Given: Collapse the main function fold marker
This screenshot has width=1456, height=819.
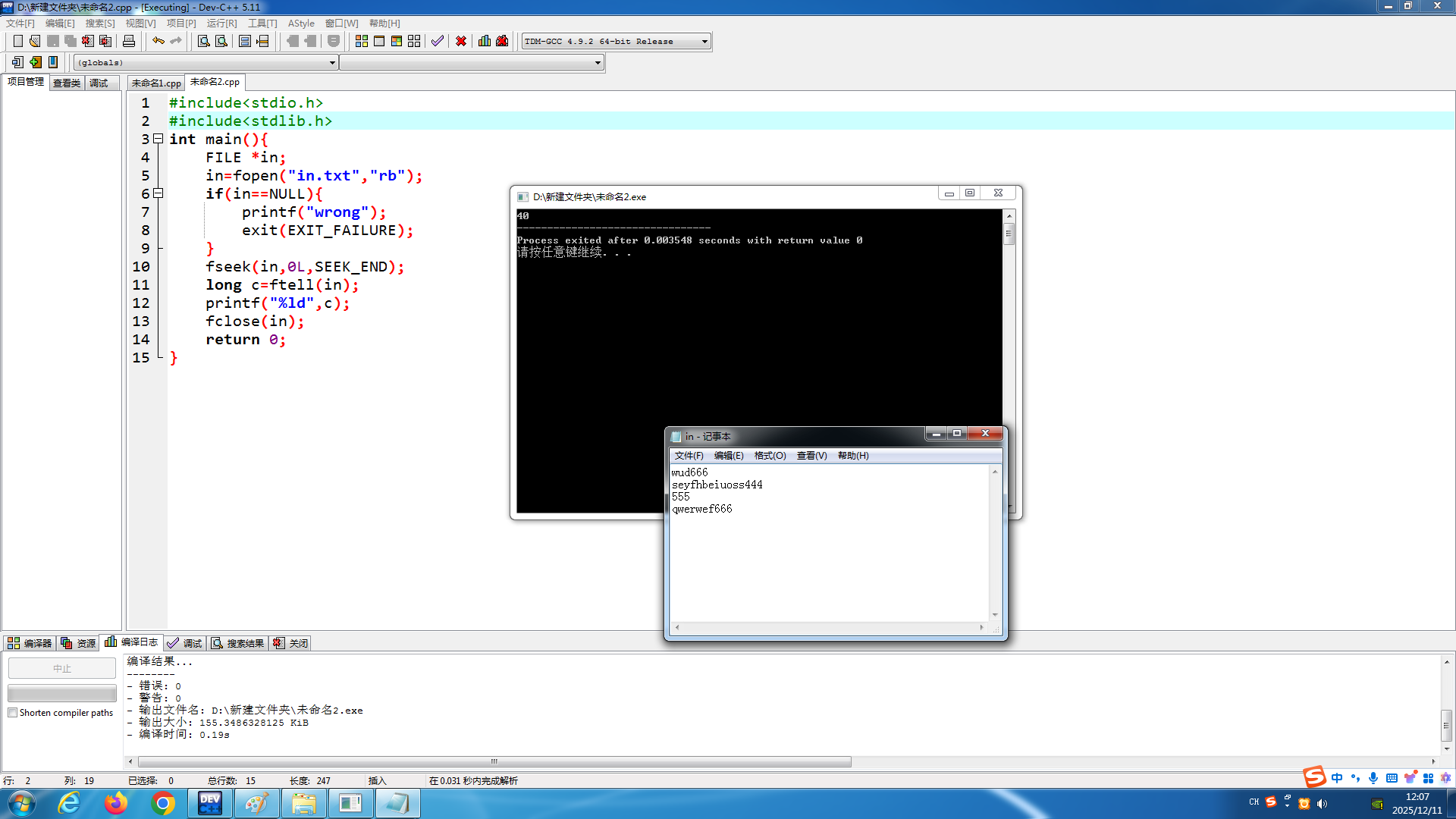Looking at the screenshot, I should pos(158,139).
